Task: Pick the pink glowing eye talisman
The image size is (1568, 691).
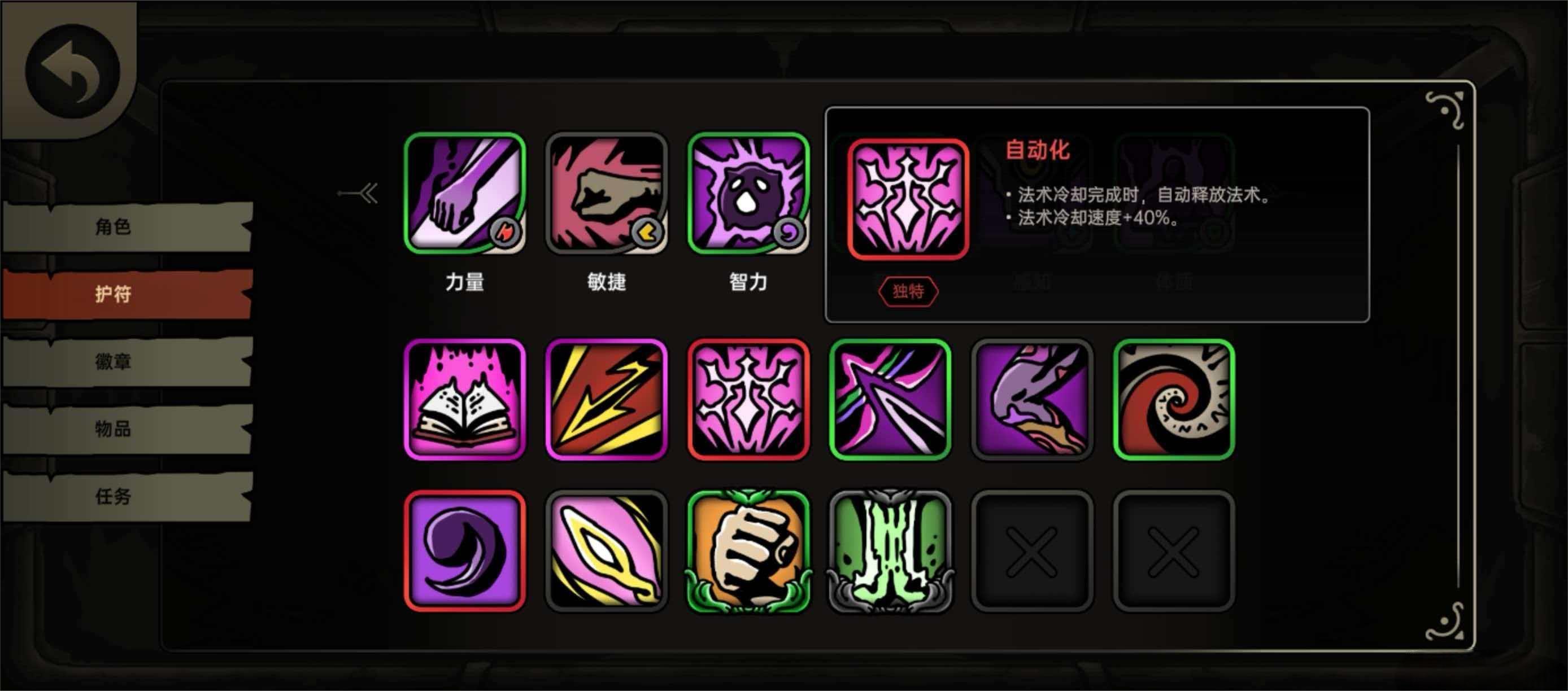Action: click(x=606, y=551)
